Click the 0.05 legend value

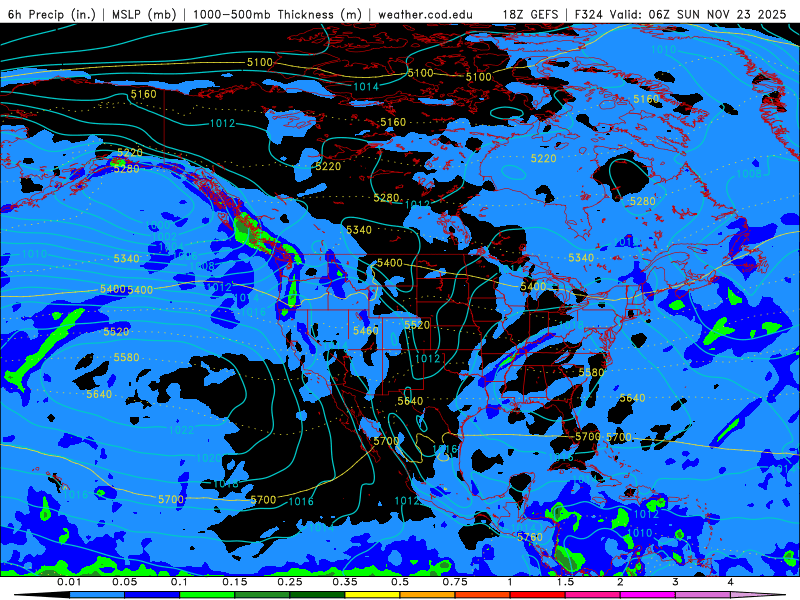coord(124,582)
